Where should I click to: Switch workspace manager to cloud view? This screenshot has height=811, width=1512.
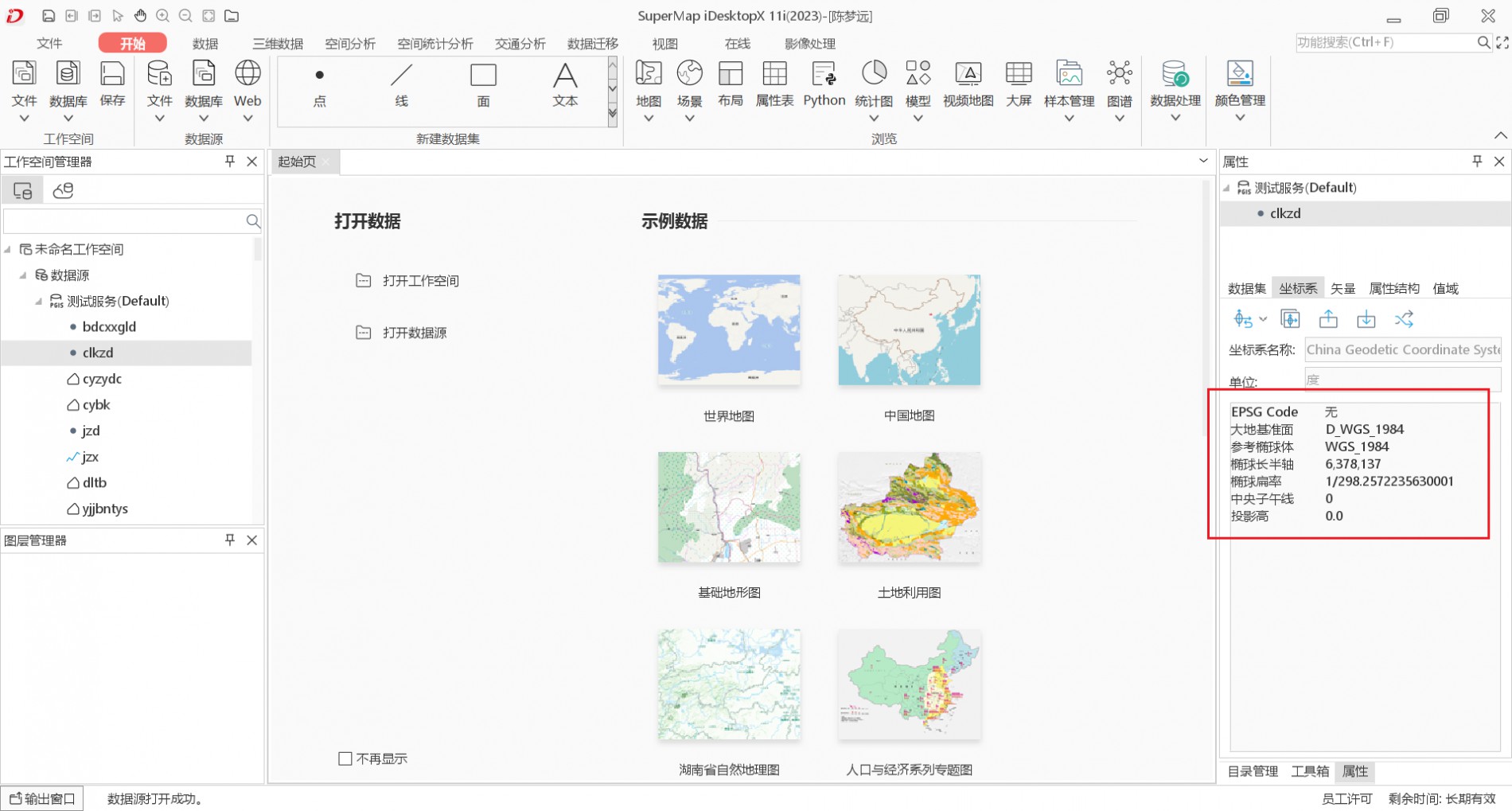[63, 190]
